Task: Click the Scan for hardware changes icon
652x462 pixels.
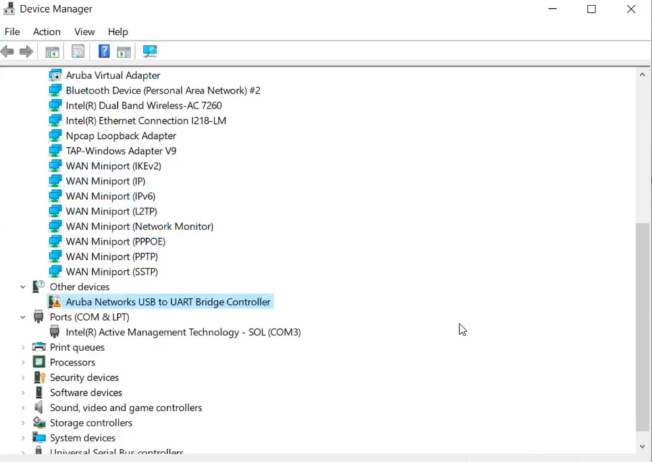Action: (150, 52)
